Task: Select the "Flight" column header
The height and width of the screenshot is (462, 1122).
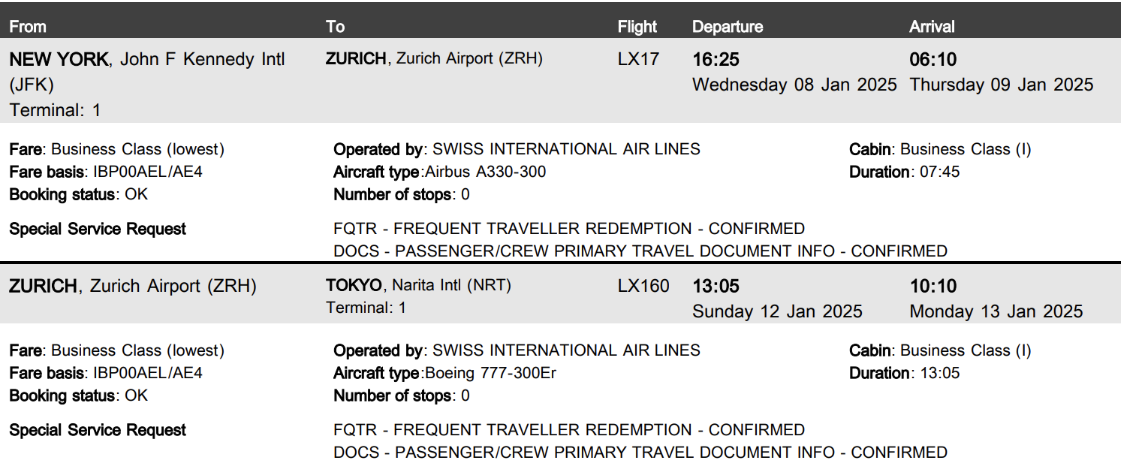Action: click(x=637, y=27)
